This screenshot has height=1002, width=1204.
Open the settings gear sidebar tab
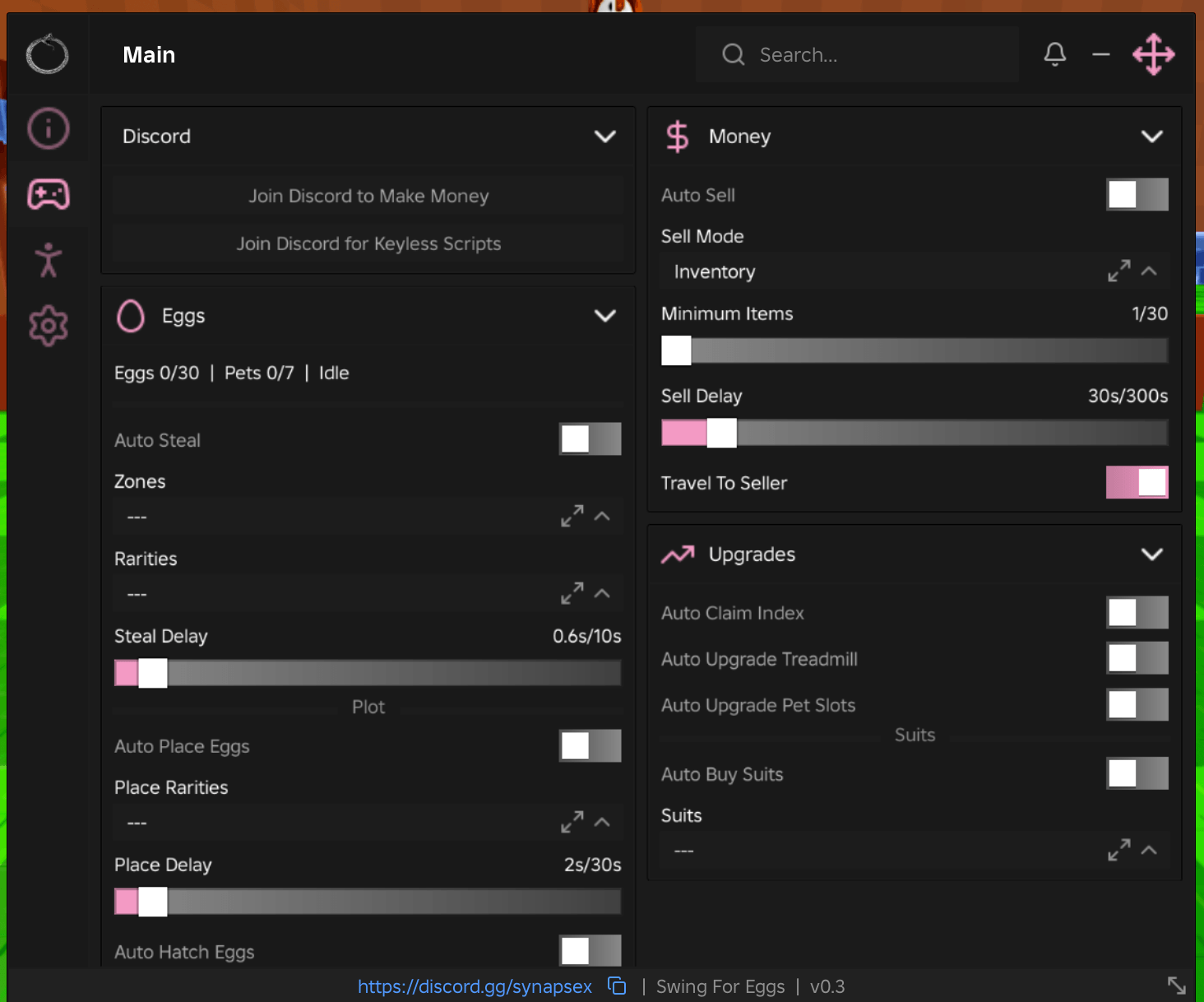pyautogui.click(x=49, y=326)
